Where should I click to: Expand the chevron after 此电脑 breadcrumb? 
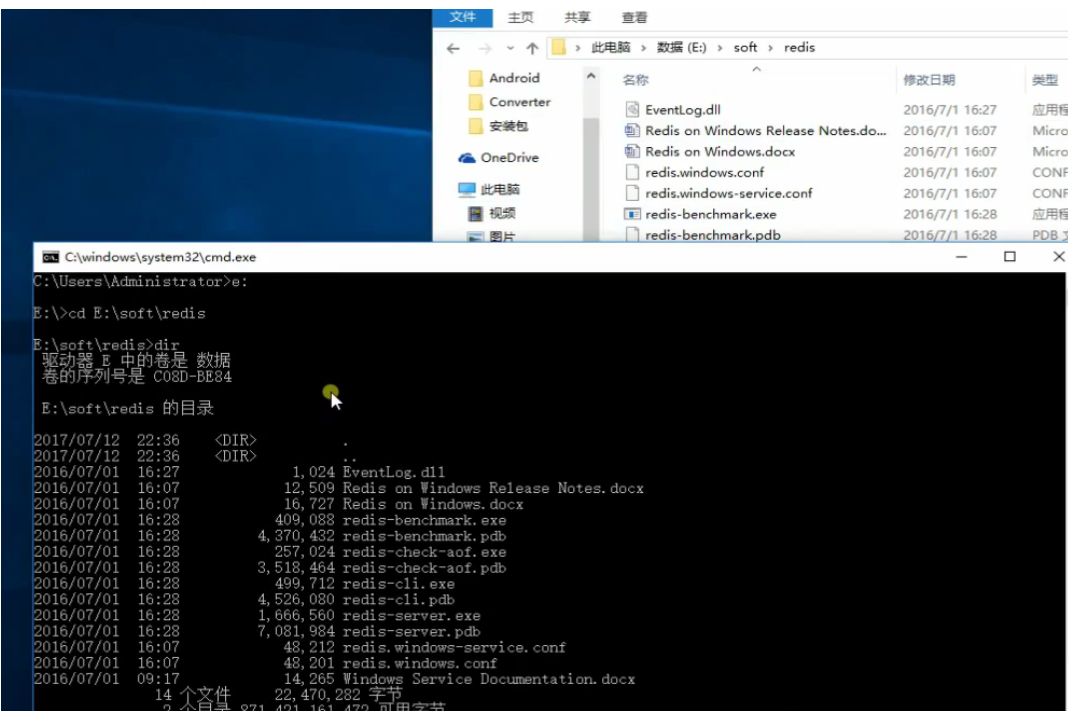(643, 48)
